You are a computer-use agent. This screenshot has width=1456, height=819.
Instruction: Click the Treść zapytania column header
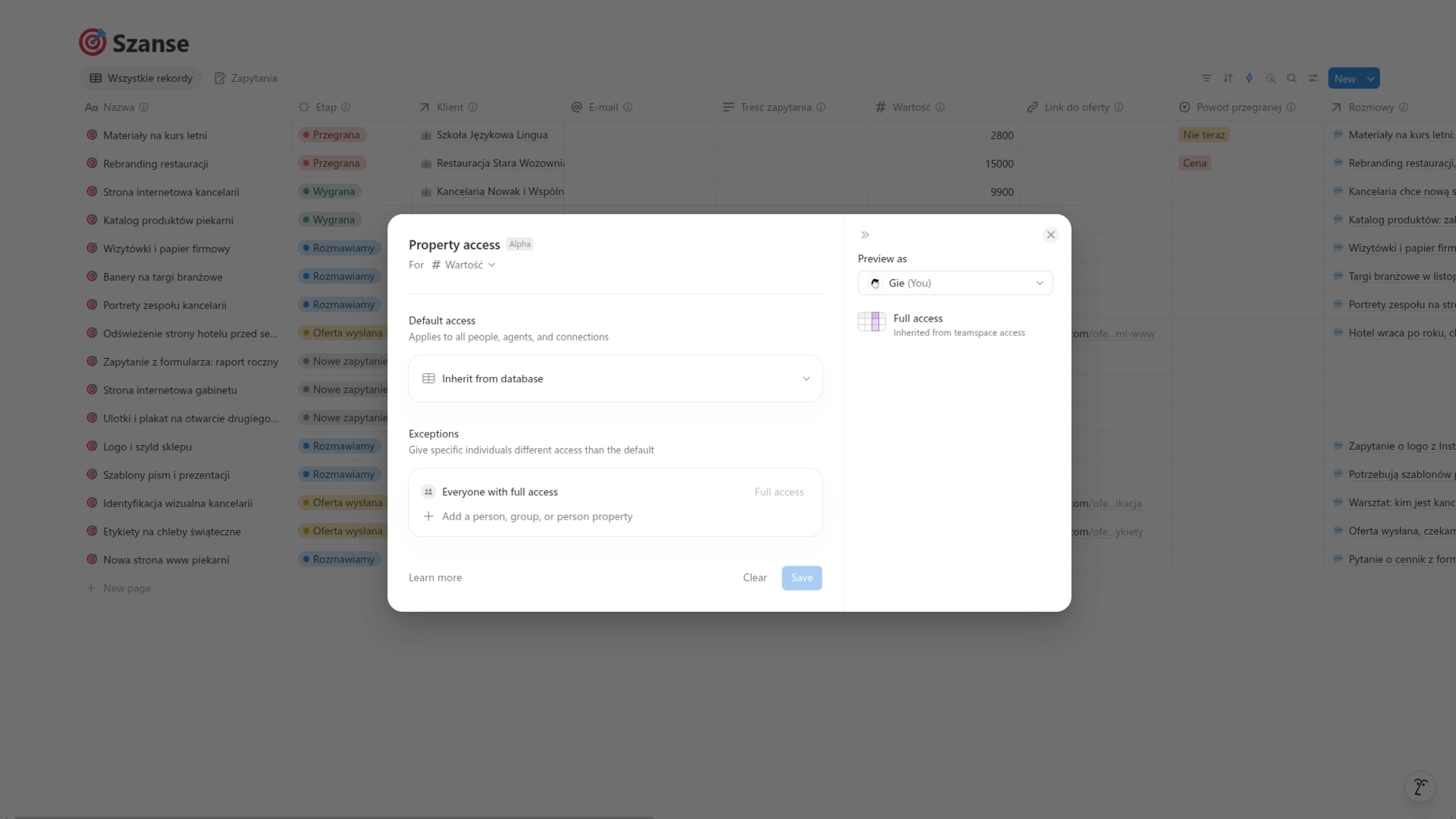(775, 108)
